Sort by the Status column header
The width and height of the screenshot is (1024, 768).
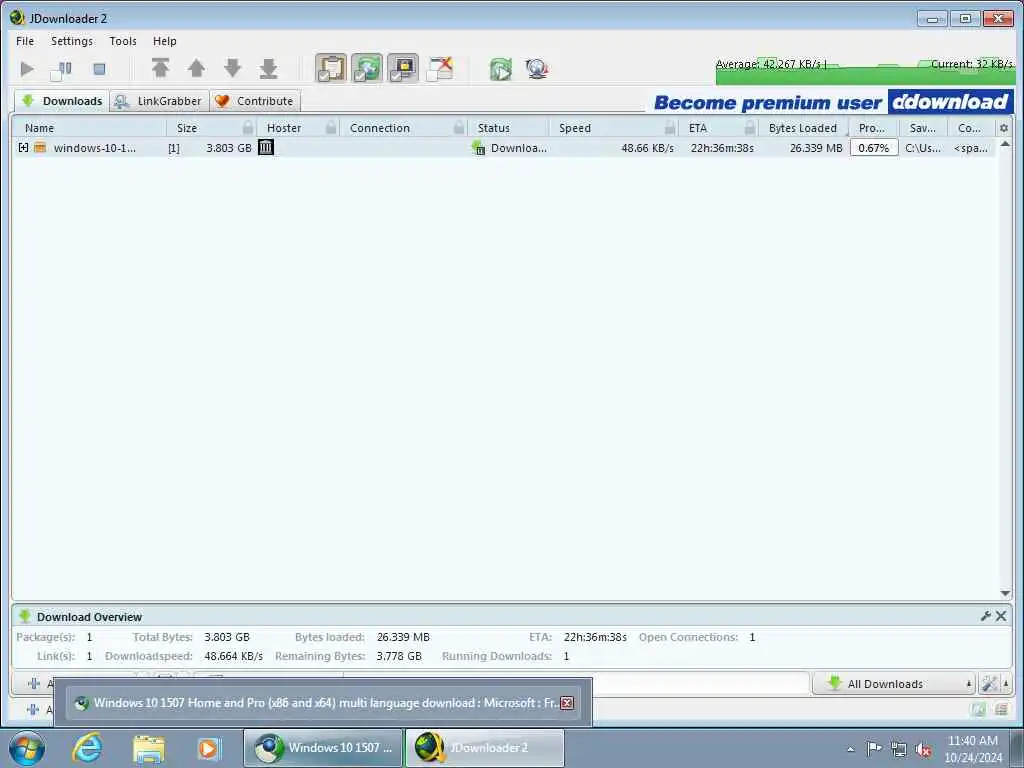[x=508, y=128]
